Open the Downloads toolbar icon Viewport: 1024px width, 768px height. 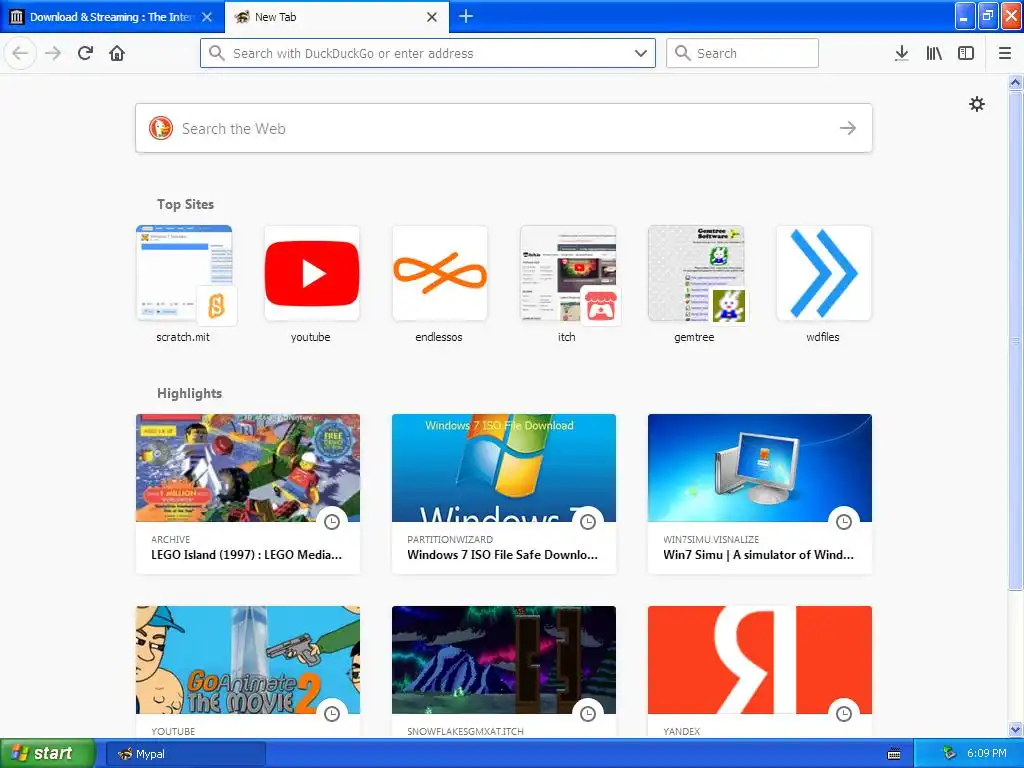[902, 53]
